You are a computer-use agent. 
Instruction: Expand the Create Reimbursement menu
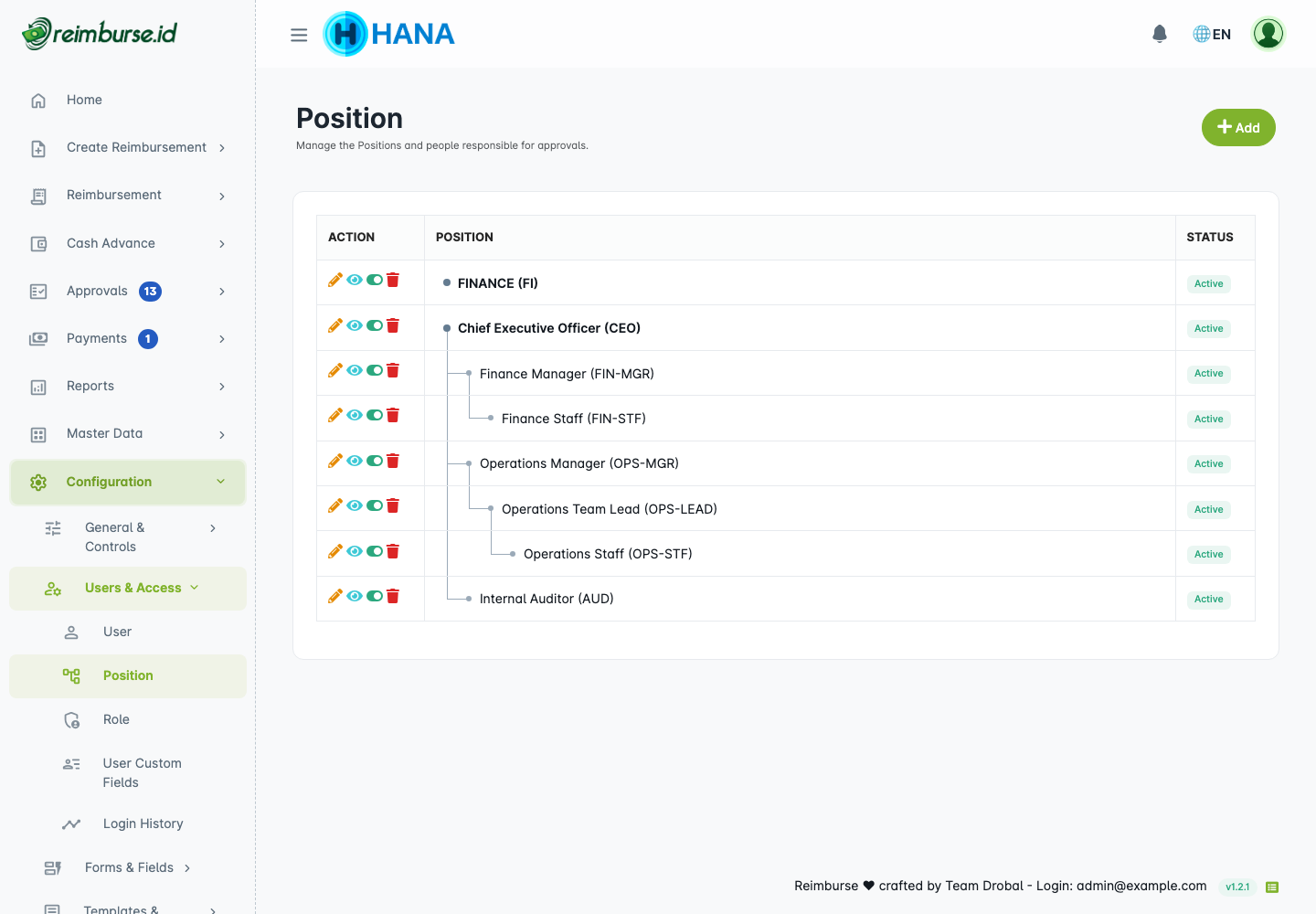tap(128, 148)
